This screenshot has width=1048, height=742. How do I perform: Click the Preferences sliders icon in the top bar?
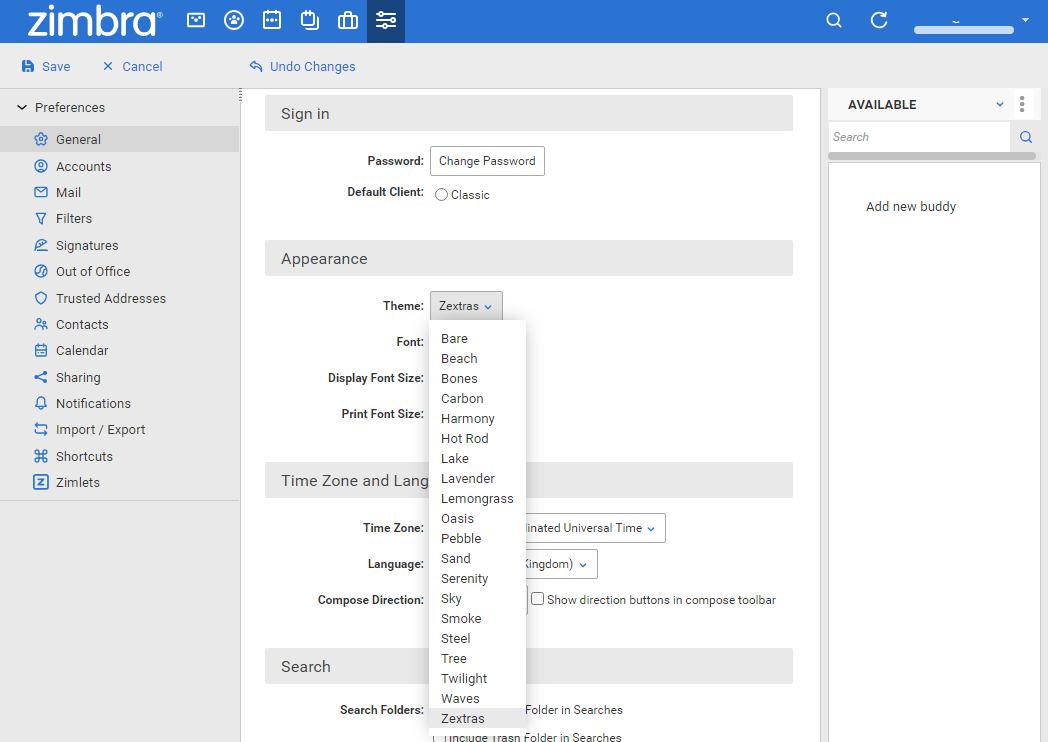tap(386, 21)
